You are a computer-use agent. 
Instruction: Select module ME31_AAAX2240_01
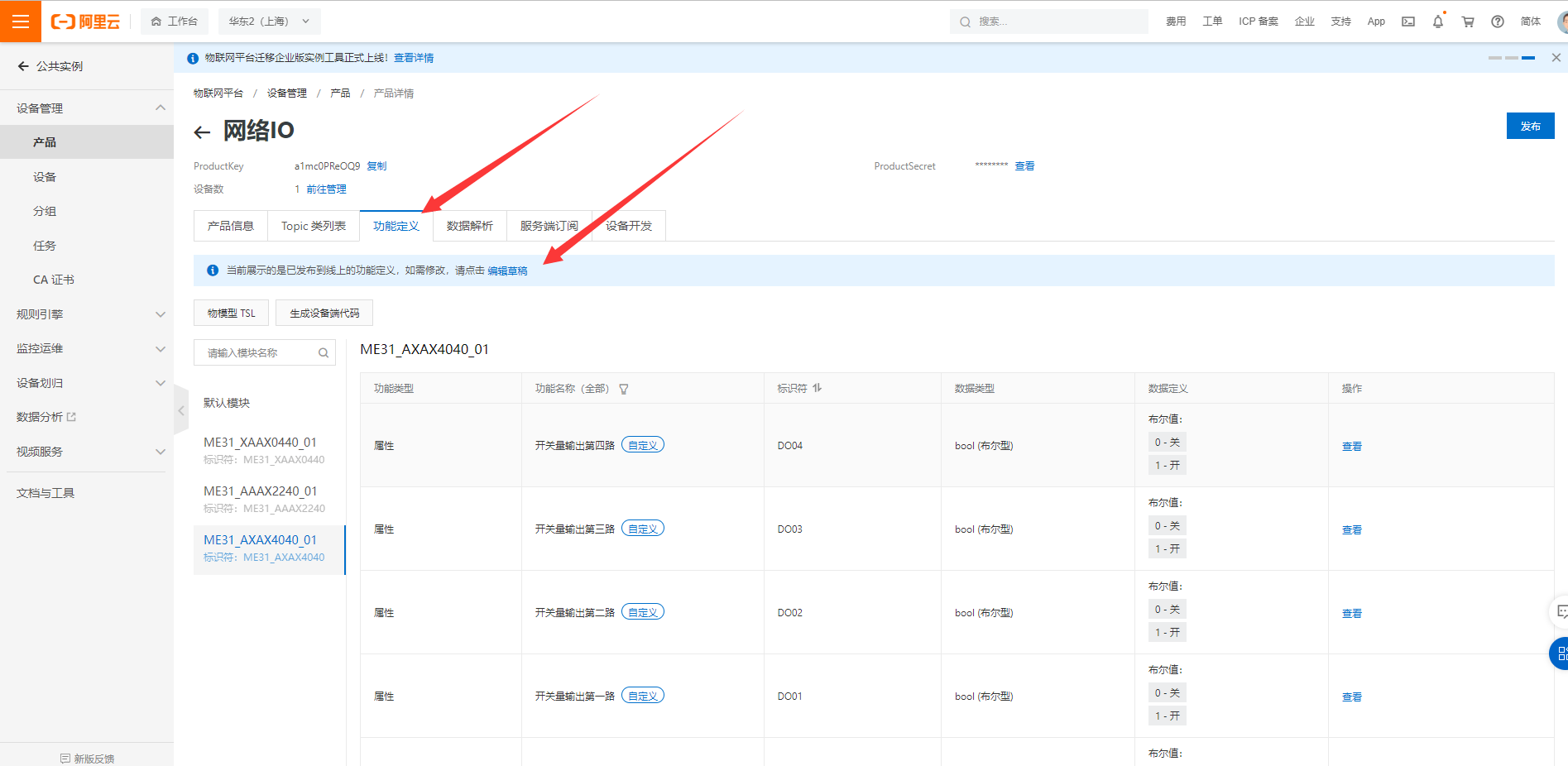click(269, 500)
